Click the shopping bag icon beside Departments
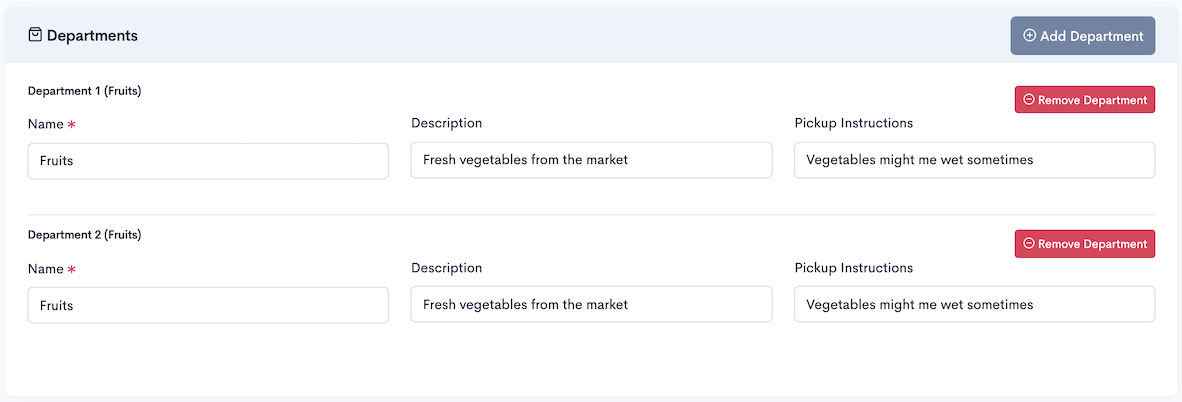 [x=35, y=35]
